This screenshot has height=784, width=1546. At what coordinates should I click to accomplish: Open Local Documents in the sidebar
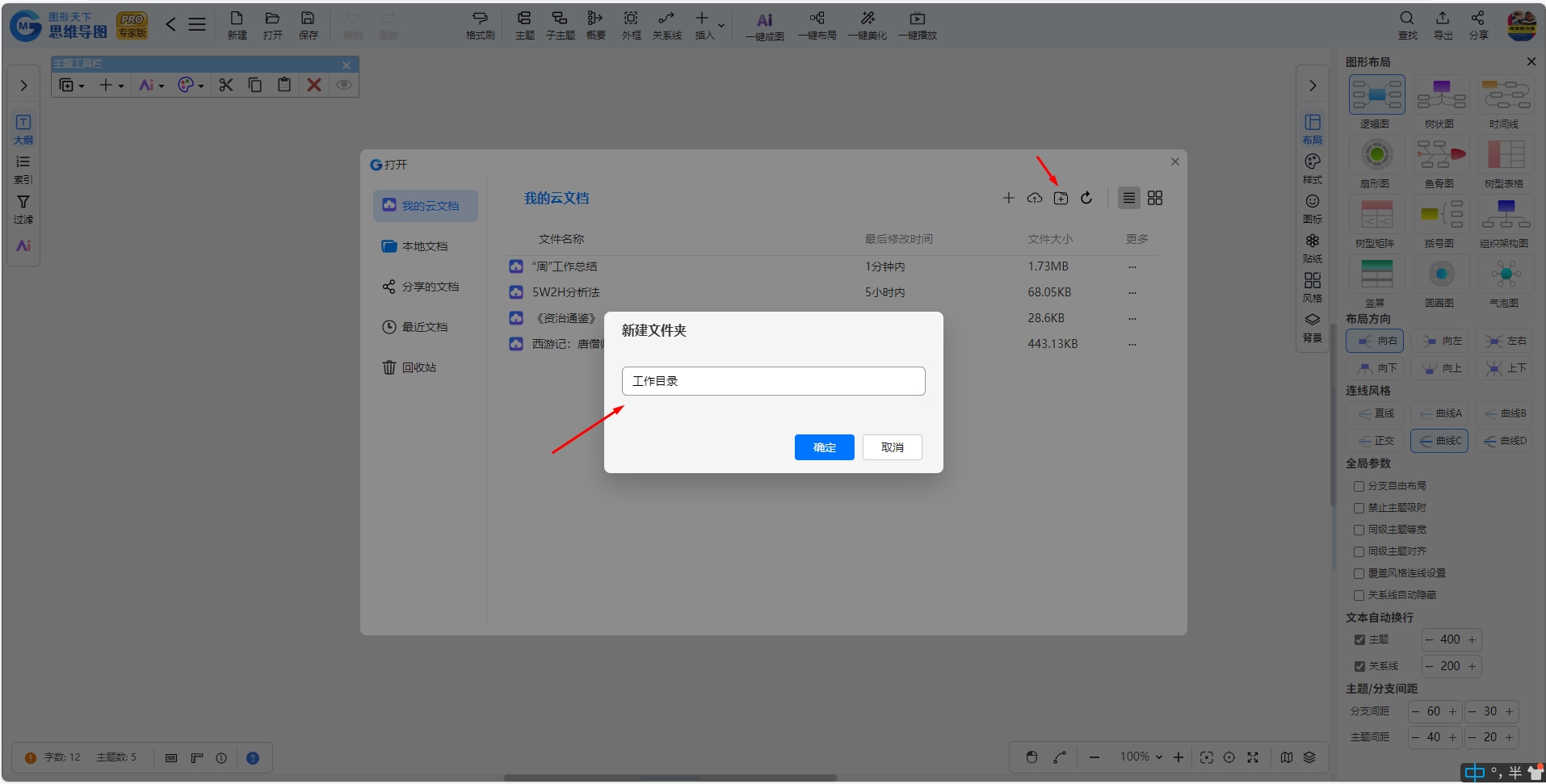click(426, 246)
